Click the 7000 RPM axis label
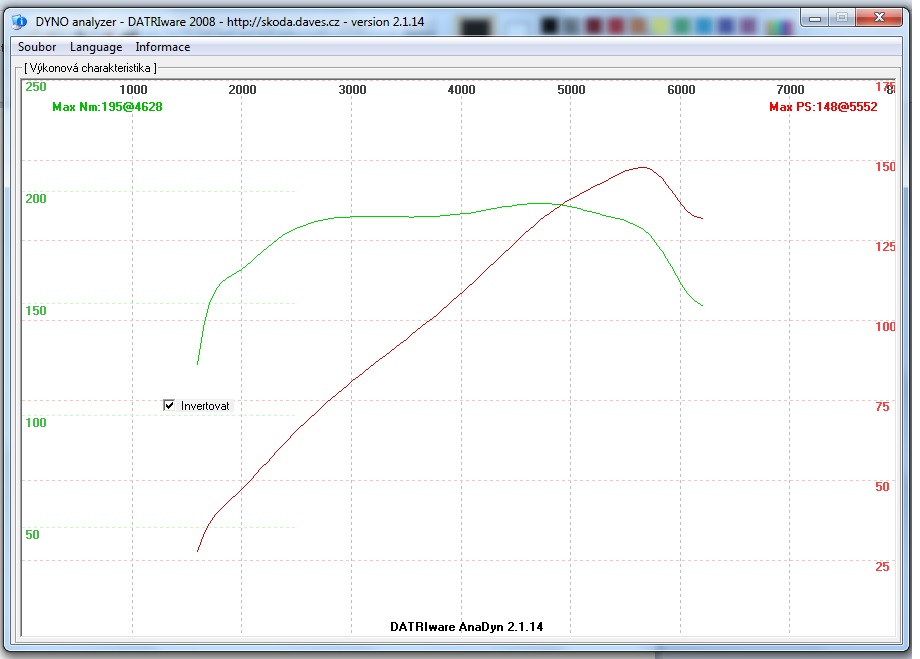This screenshot has width=920, height=659. pos(790,90)
